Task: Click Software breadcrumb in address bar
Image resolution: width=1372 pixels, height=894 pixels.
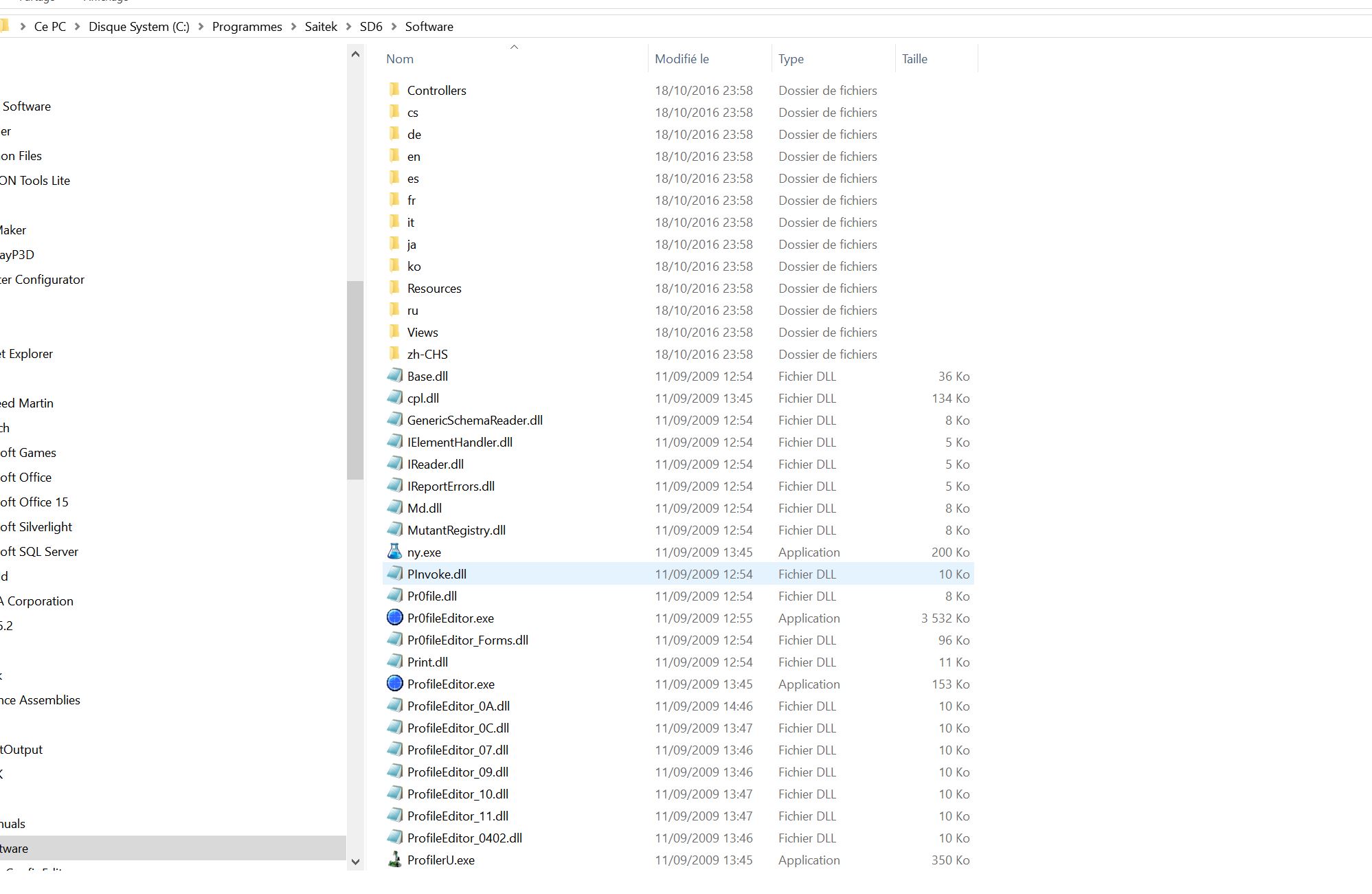Action: click(x=429, y=27)
